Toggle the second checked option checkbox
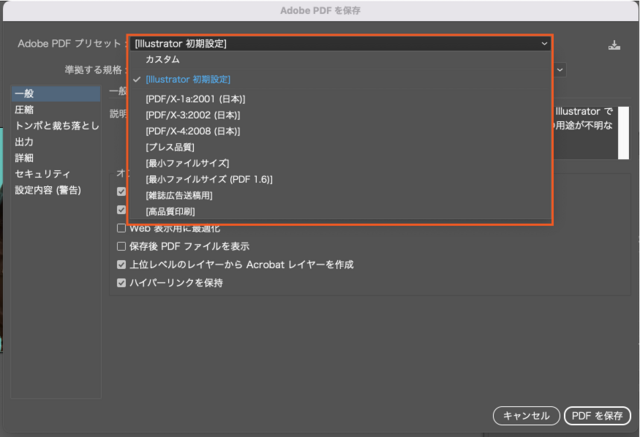This screenshot has height=437, width=640. [121, 210]
